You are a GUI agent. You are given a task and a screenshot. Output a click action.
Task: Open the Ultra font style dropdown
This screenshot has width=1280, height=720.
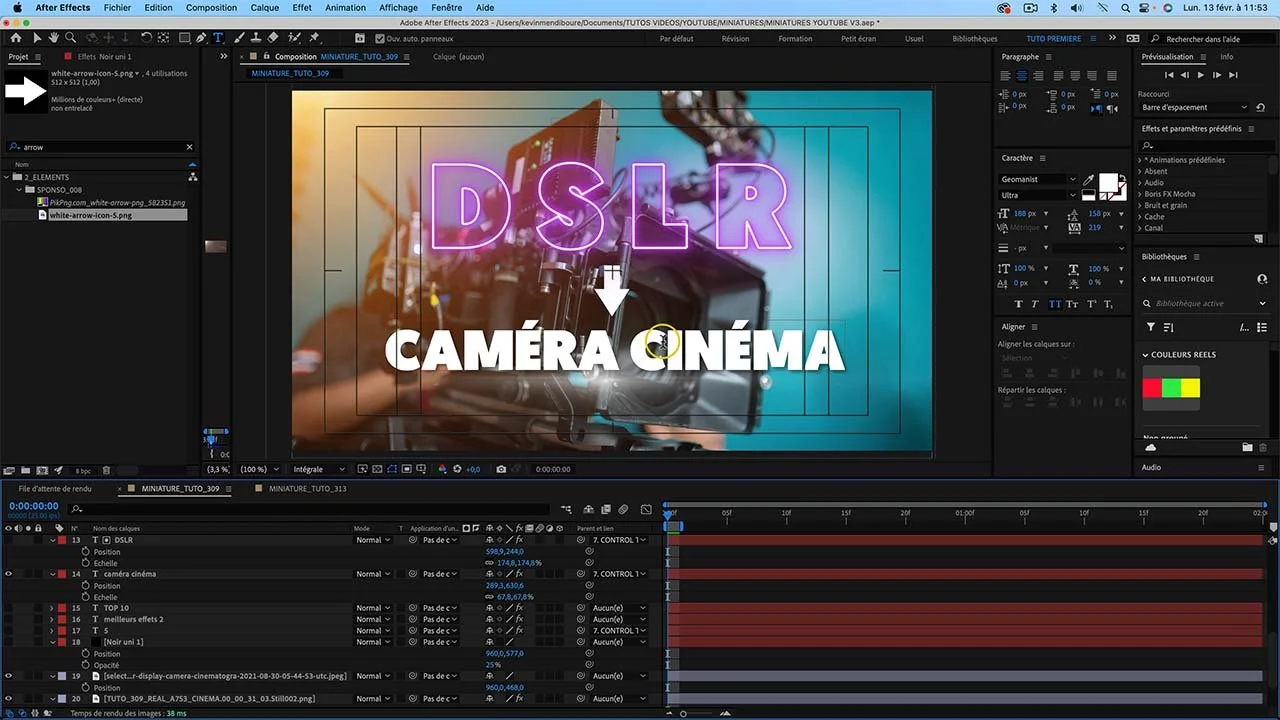click(x=1038, y=195)
